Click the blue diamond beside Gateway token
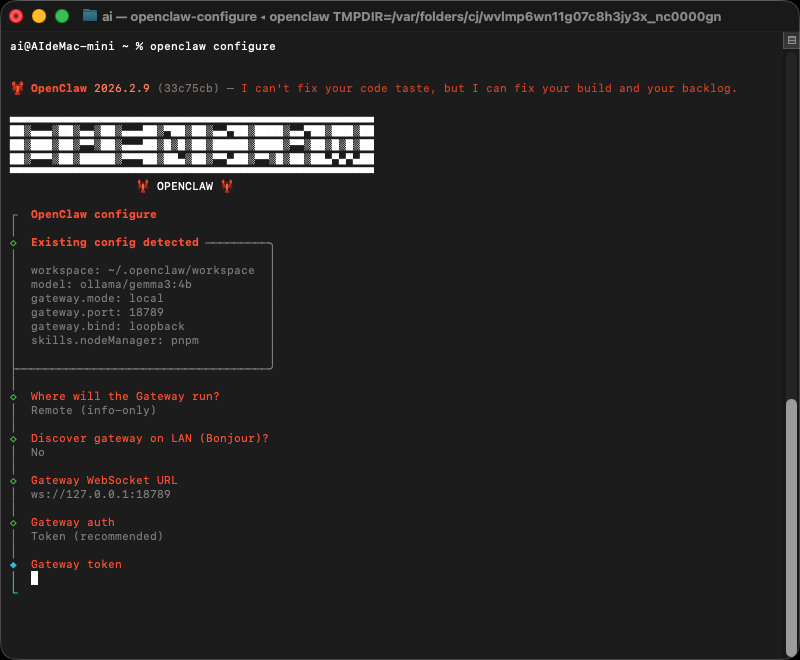 13,565
